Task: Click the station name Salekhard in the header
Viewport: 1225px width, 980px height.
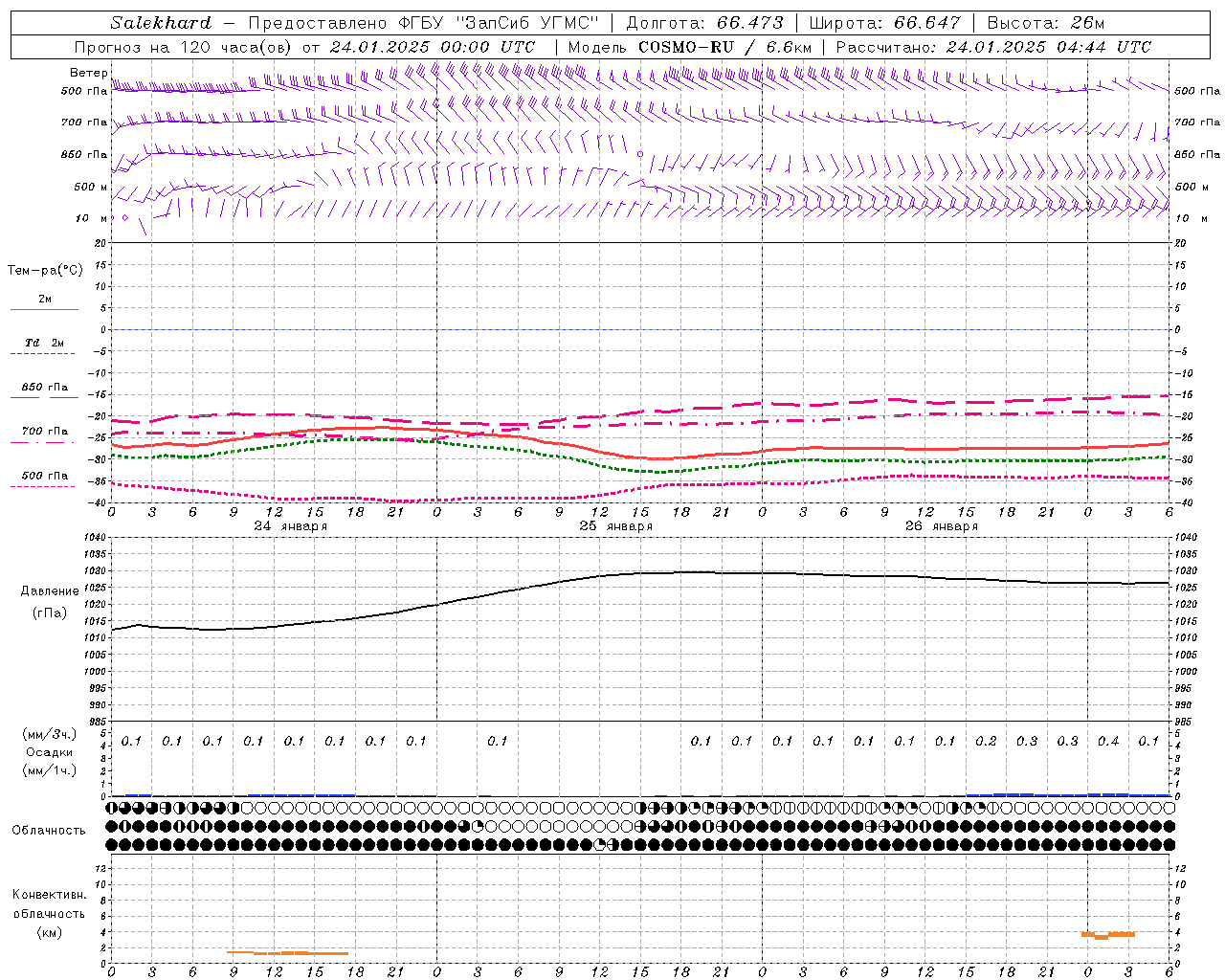Action: coord(161,23)
